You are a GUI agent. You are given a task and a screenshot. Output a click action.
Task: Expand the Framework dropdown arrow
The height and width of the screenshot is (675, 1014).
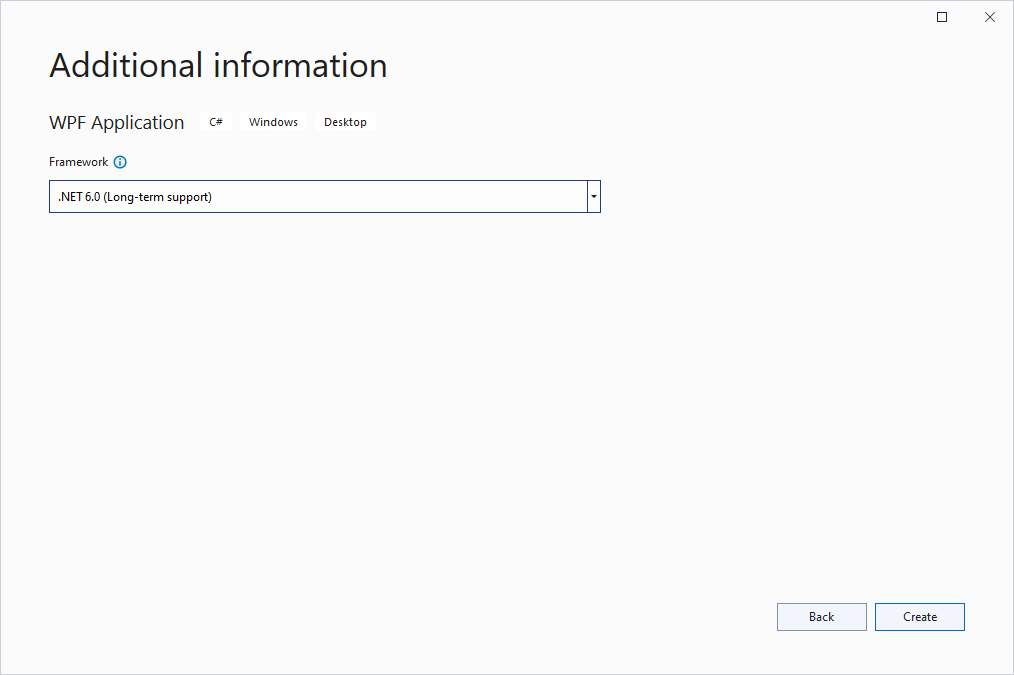pos(594,197)
